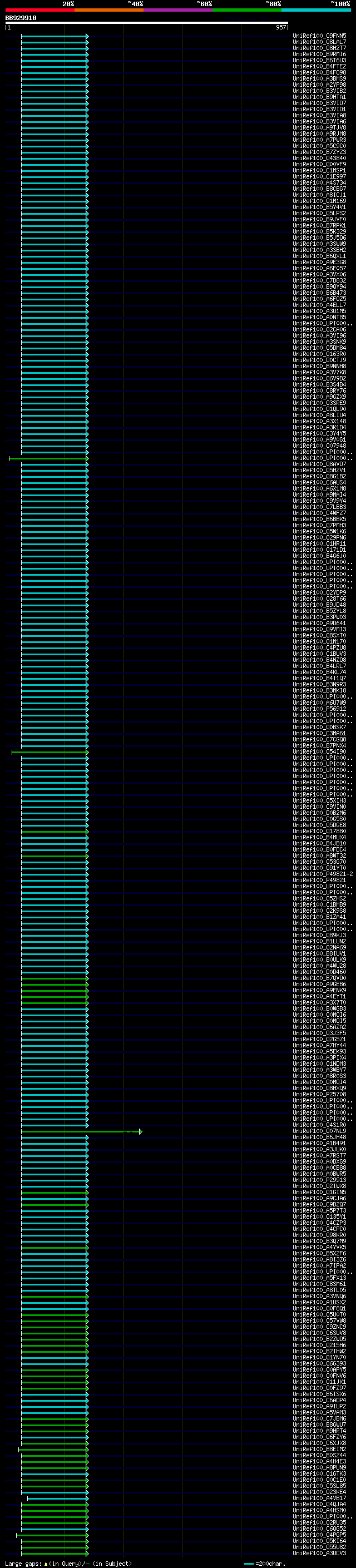Select hit UniRef100_C7JBM6
Screen dimensions: 356x1568
[319, 1419]
